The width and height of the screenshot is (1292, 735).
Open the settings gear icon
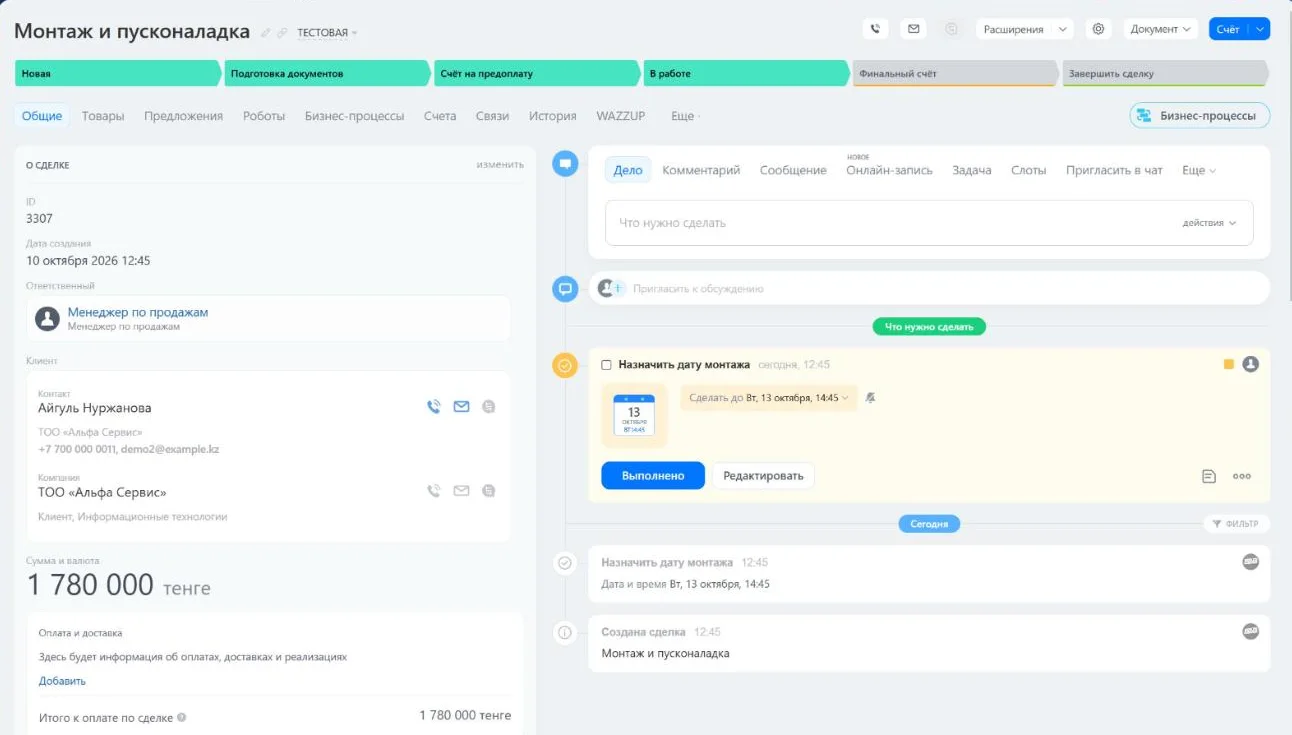tap(1098, 29)
